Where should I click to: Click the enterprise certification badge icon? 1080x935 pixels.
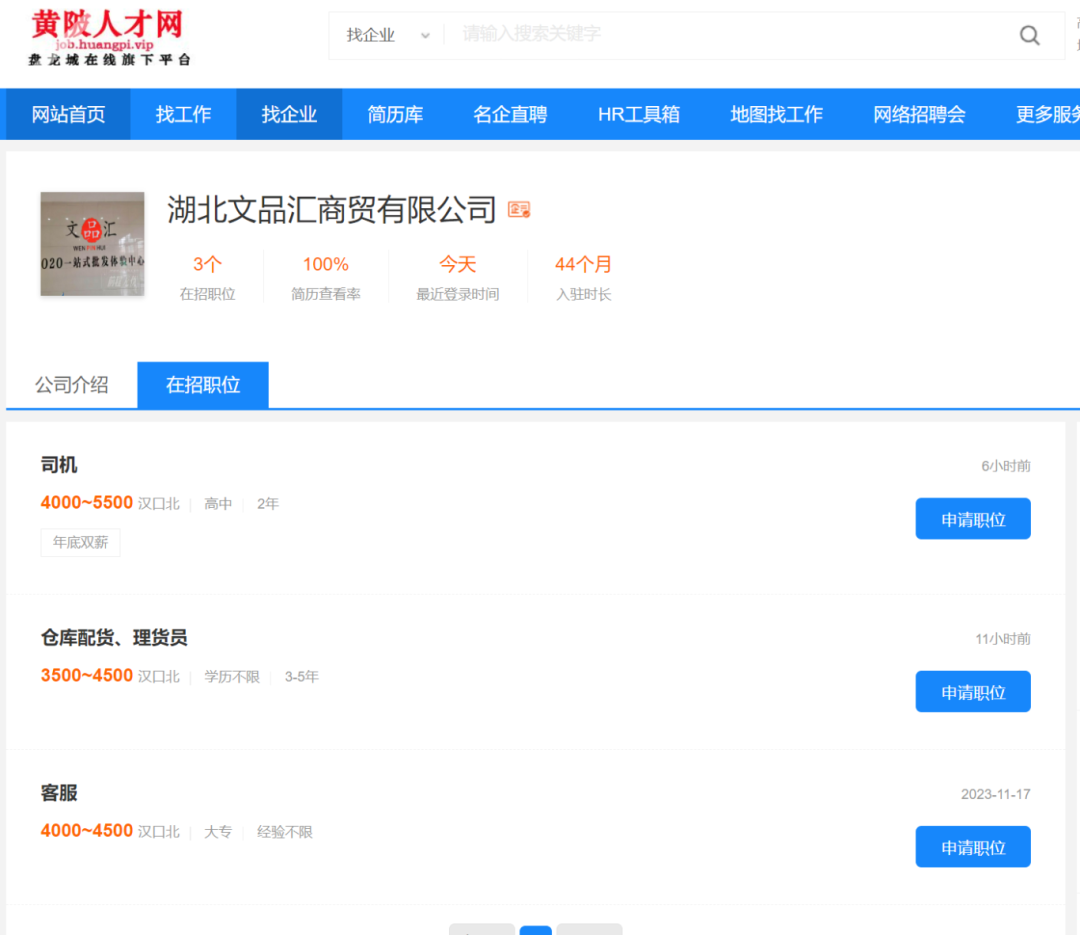[x=519, y=209]
